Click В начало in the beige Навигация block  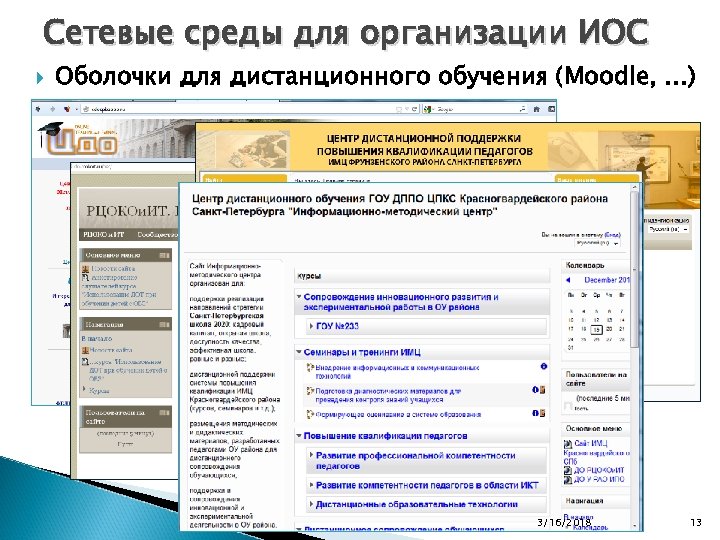click(97, 338)
